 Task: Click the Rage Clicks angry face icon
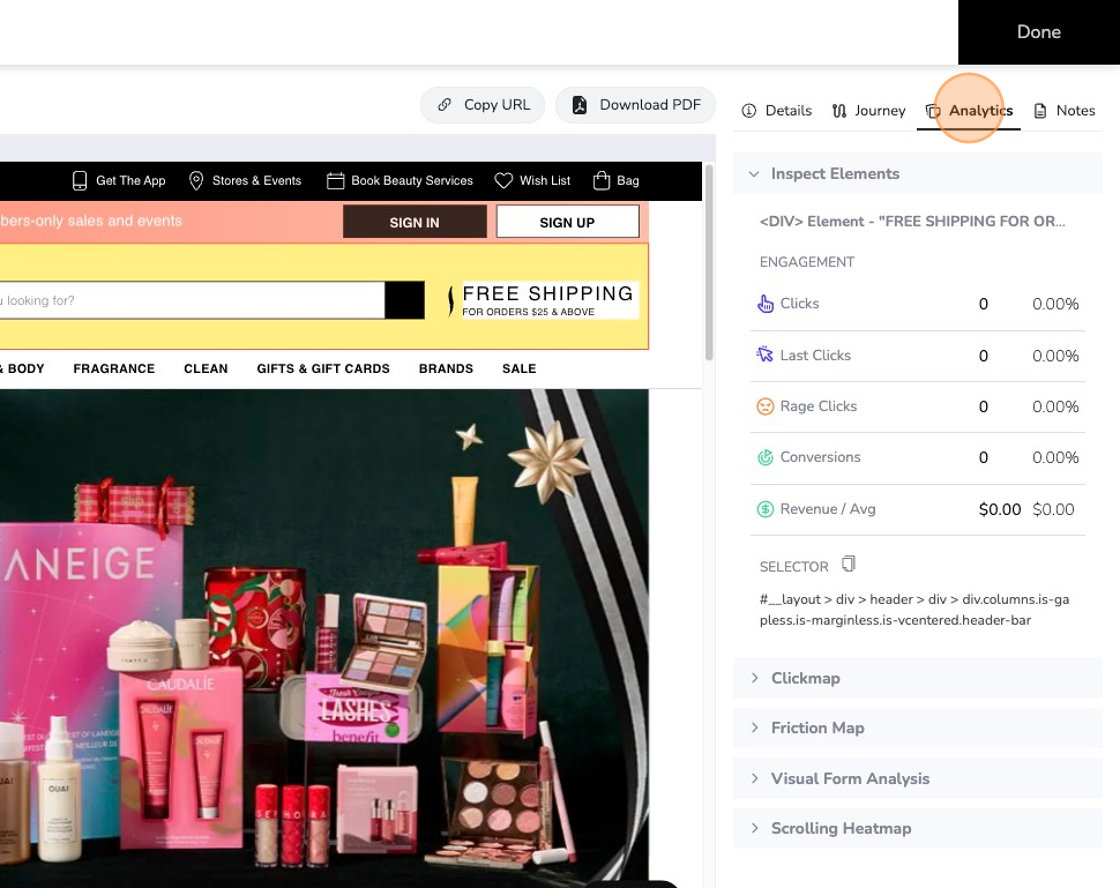(765, 406)
